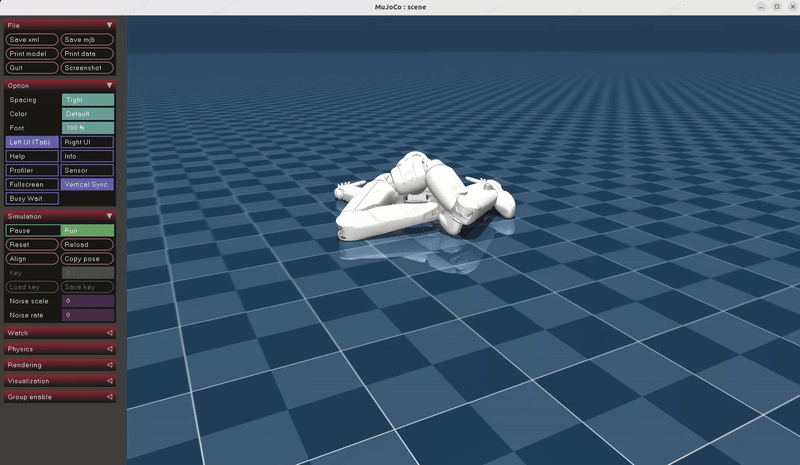Viewport: 800px width, 465px height.
Task: Select Pause in the Simulation section
Action: [32, 231]
